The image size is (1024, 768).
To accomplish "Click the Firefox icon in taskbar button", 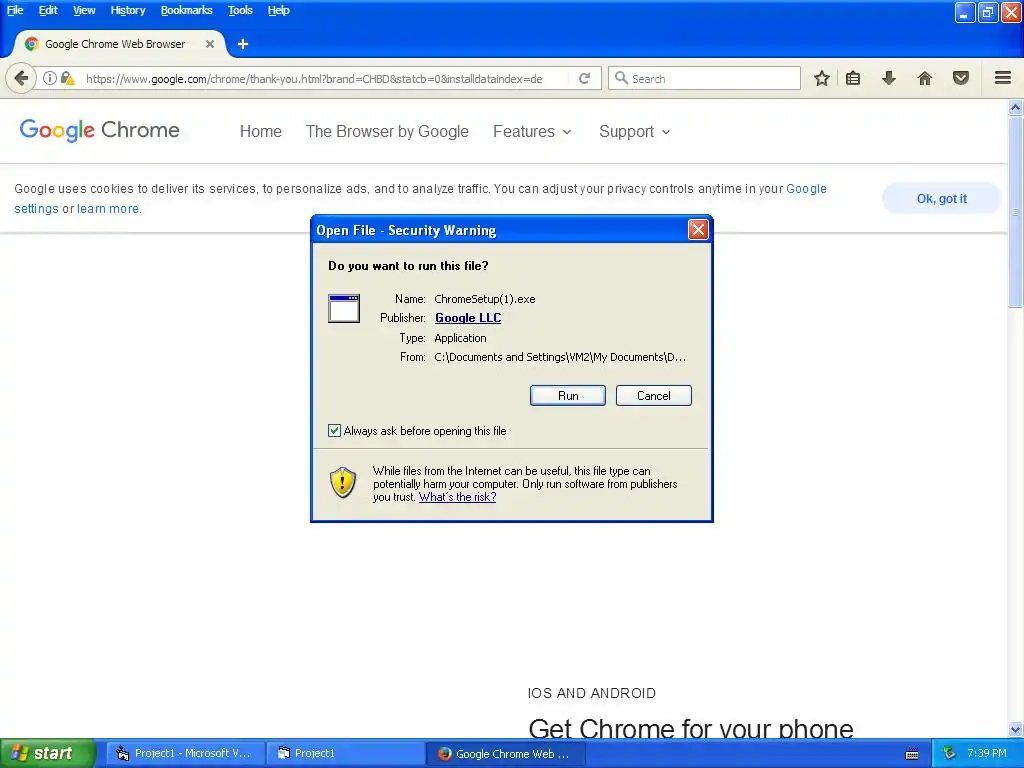I will click(445, 754).
